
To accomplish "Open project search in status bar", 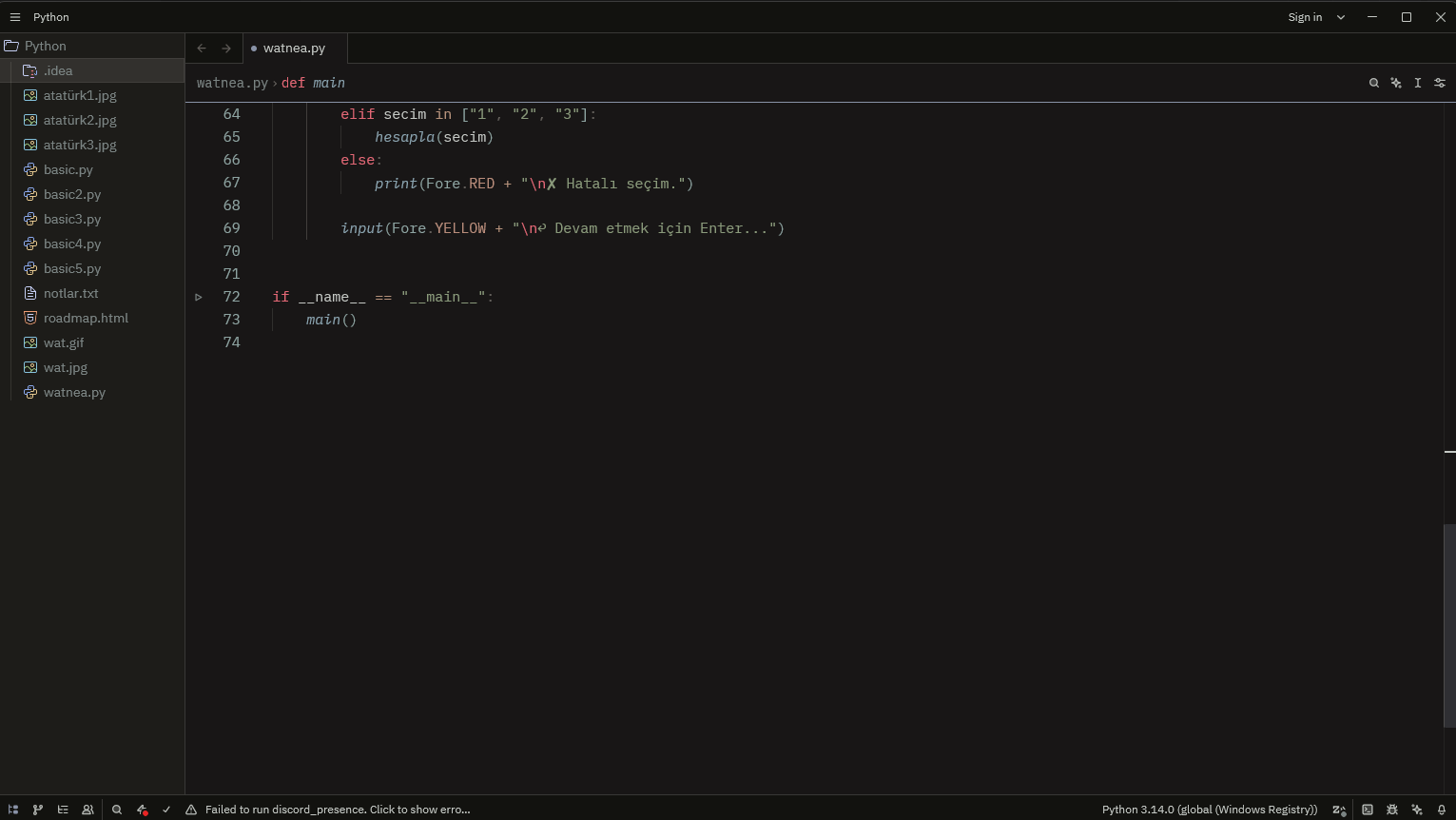I will point(117,810).
